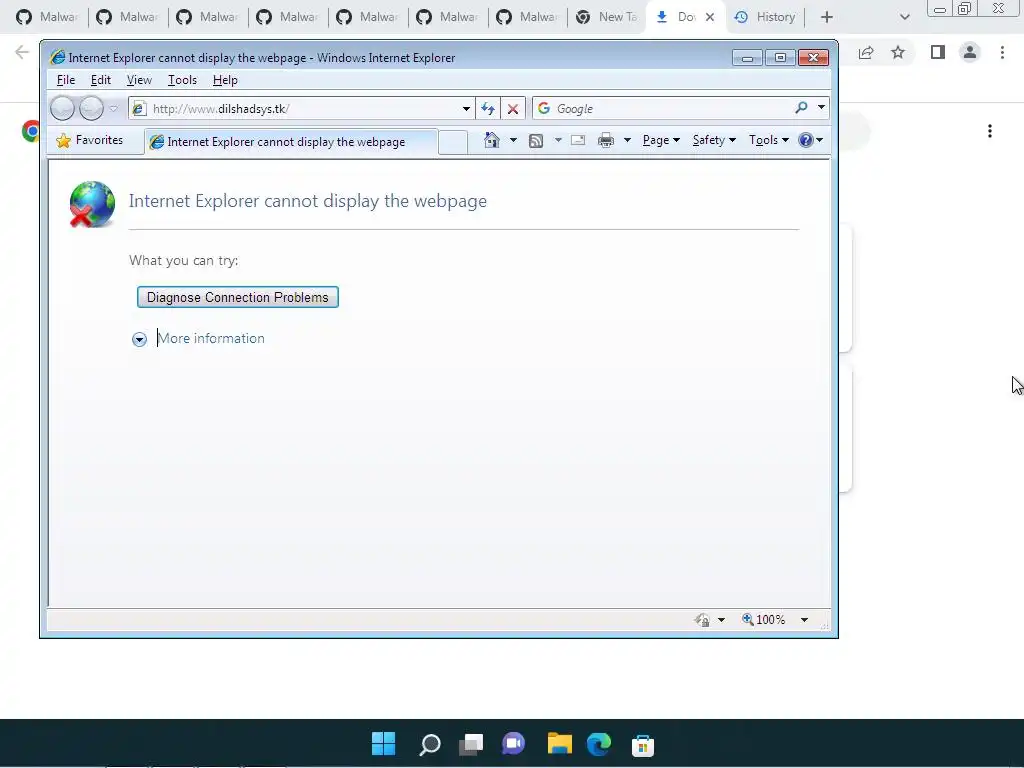
Task: Open Chrome tab search chevron
Action: 904,17
